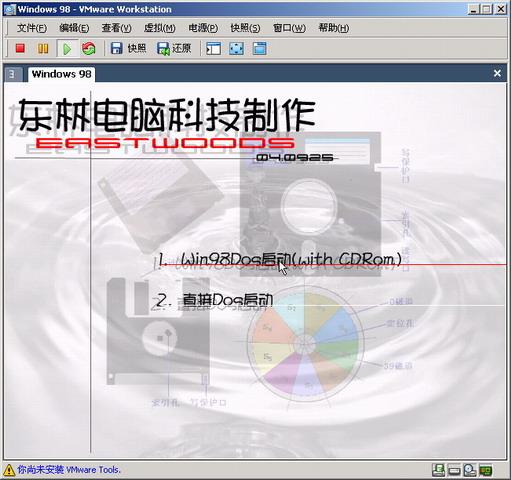Reset the virtual machine with the refresh icon
The image size is (511, 480).
click(89, 49)
